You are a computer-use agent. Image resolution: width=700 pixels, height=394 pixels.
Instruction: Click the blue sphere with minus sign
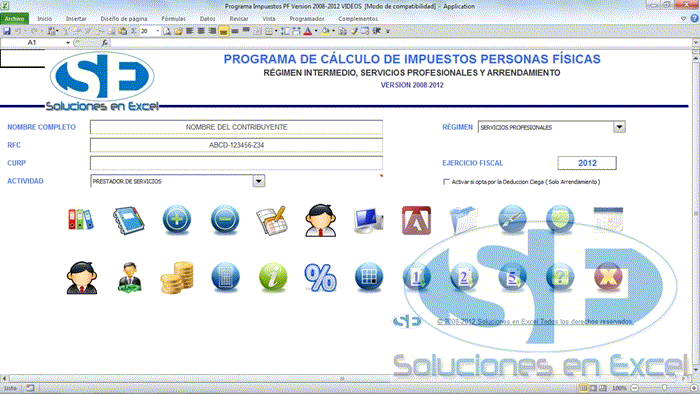tap(225, 220)
